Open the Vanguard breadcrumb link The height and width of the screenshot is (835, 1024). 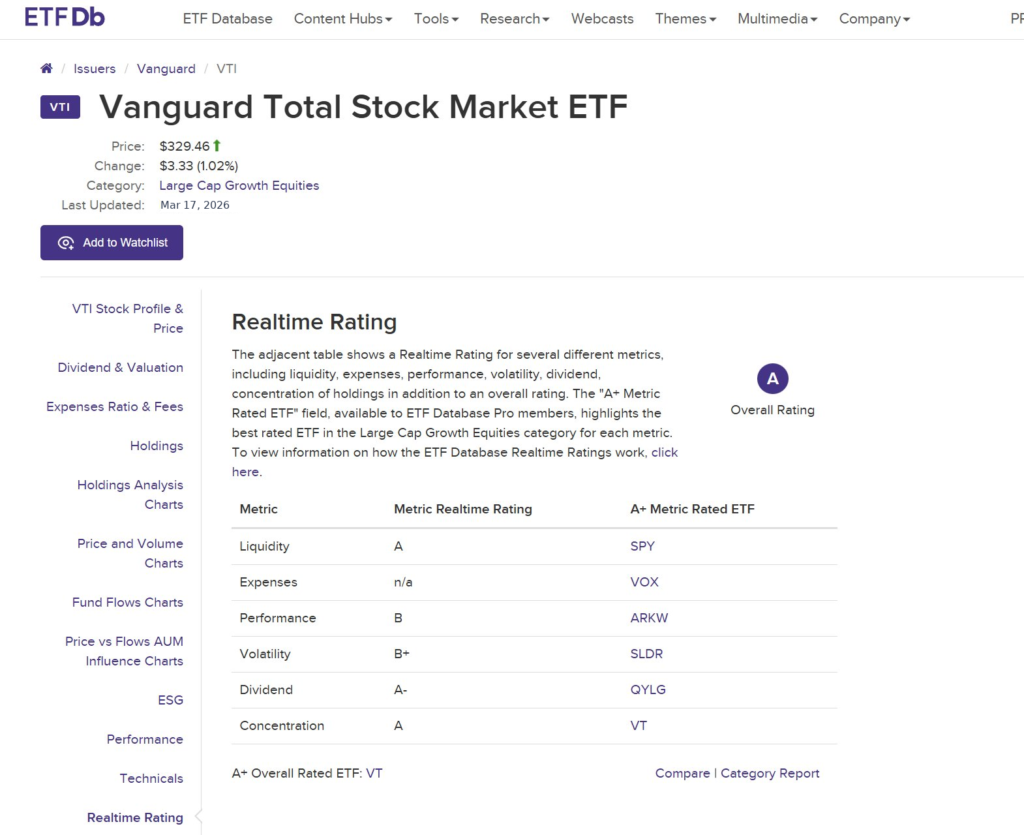[x=166, y=68]
